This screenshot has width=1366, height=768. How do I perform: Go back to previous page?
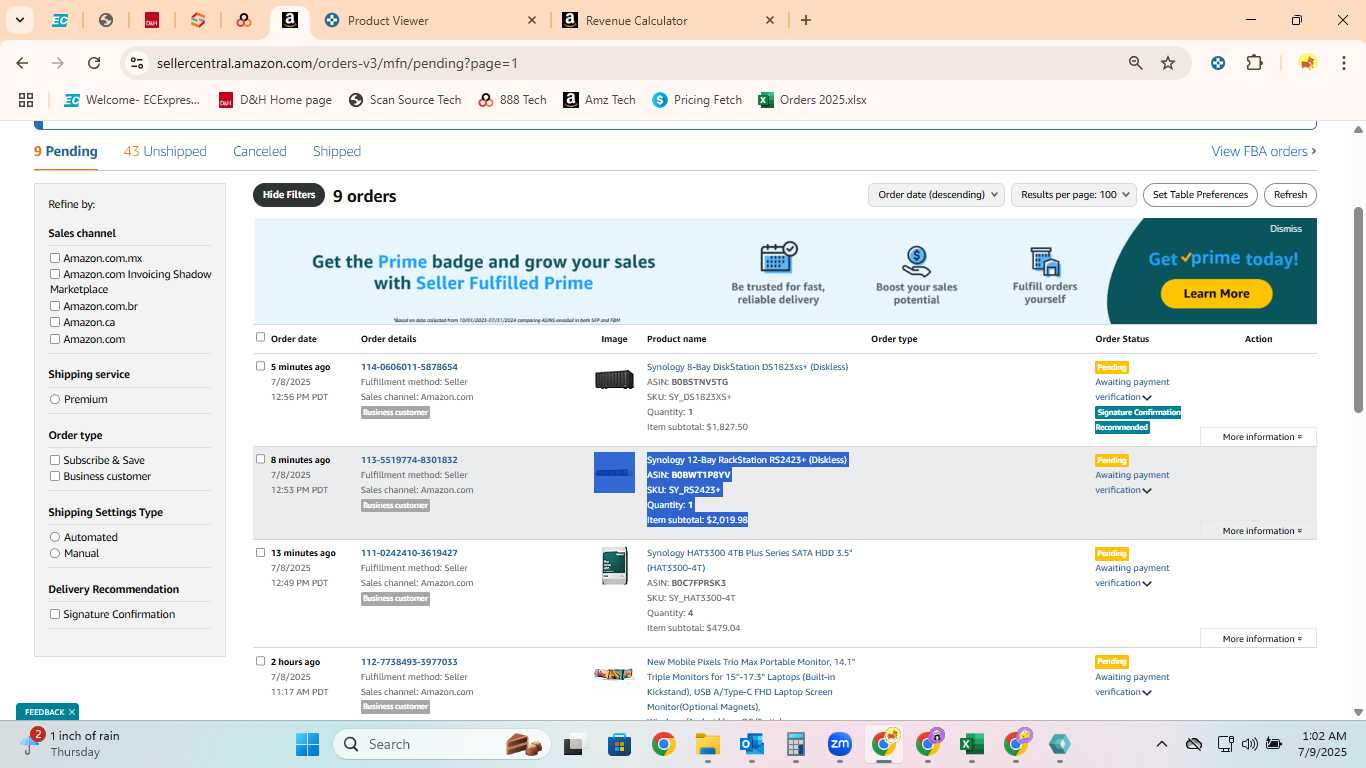click(x=22, y=62)
